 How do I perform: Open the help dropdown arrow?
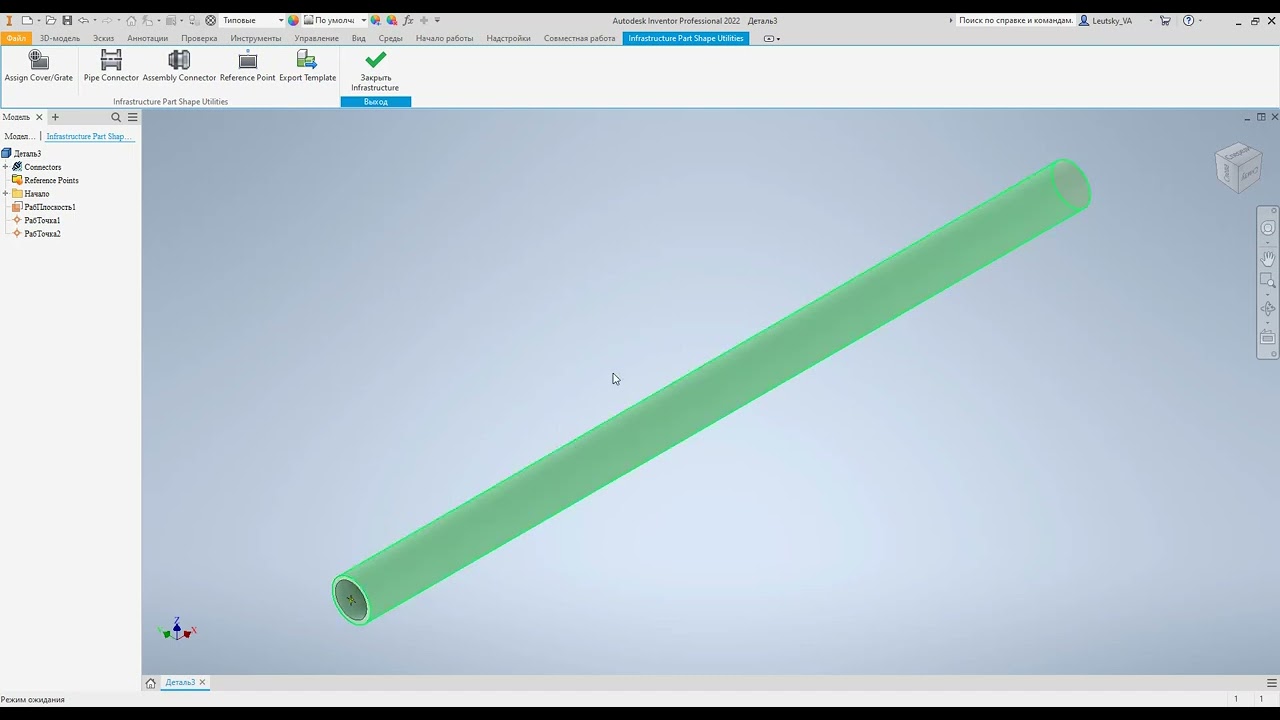[1201, 20]
